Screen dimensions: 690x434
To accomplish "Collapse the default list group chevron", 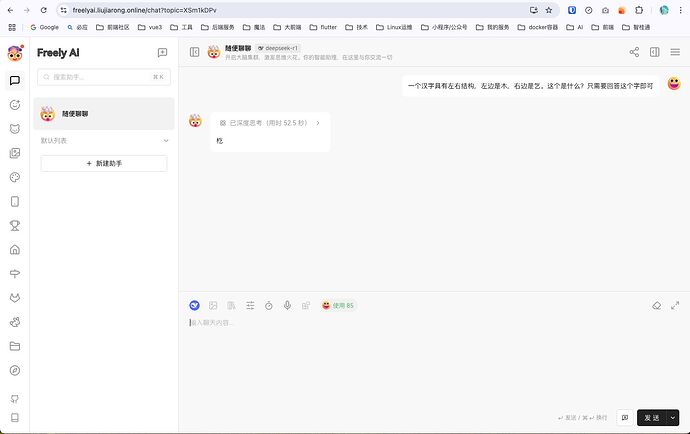I will click(166, 141).
